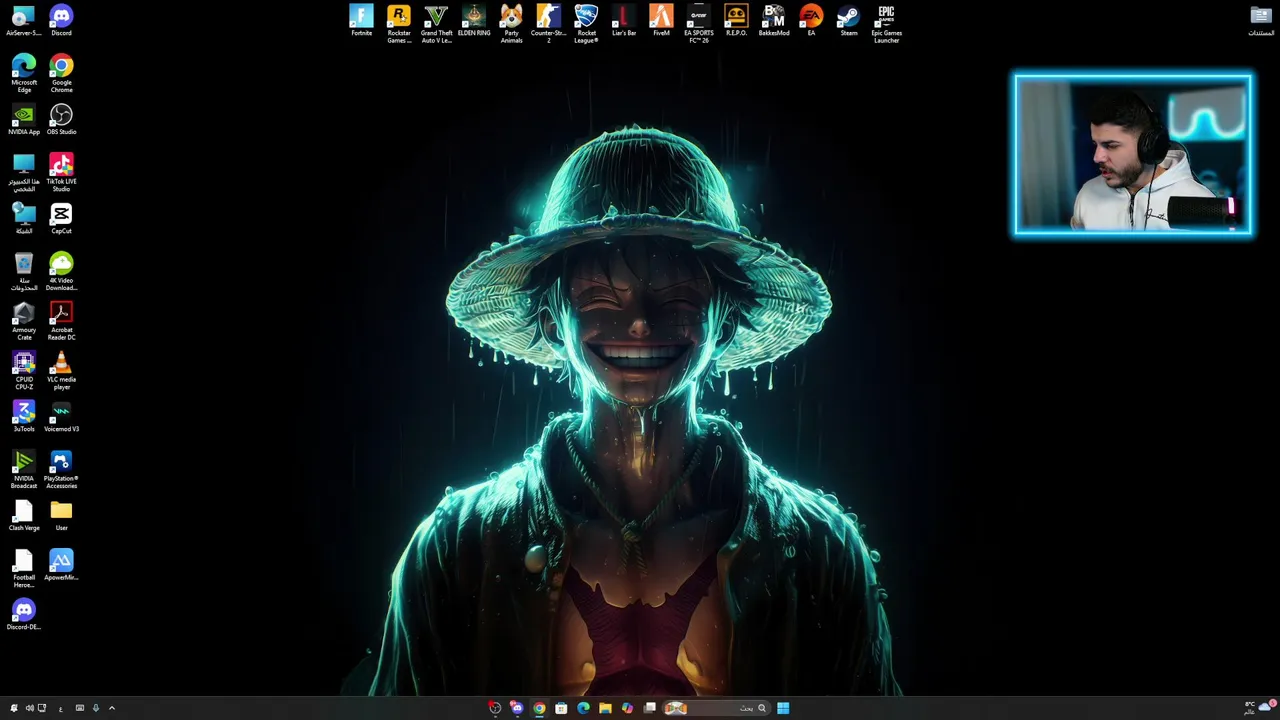Open Discord from the taskbar

[x=517, y=708]
